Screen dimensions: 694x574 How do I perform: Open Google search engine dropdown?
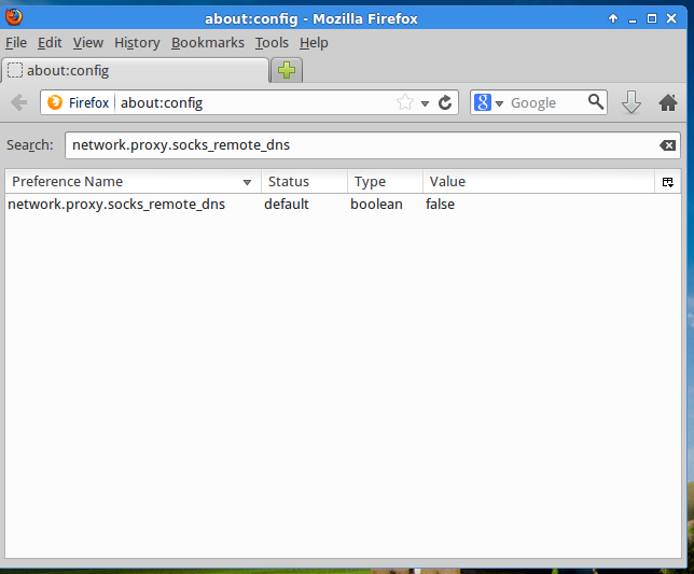point(488,102)
